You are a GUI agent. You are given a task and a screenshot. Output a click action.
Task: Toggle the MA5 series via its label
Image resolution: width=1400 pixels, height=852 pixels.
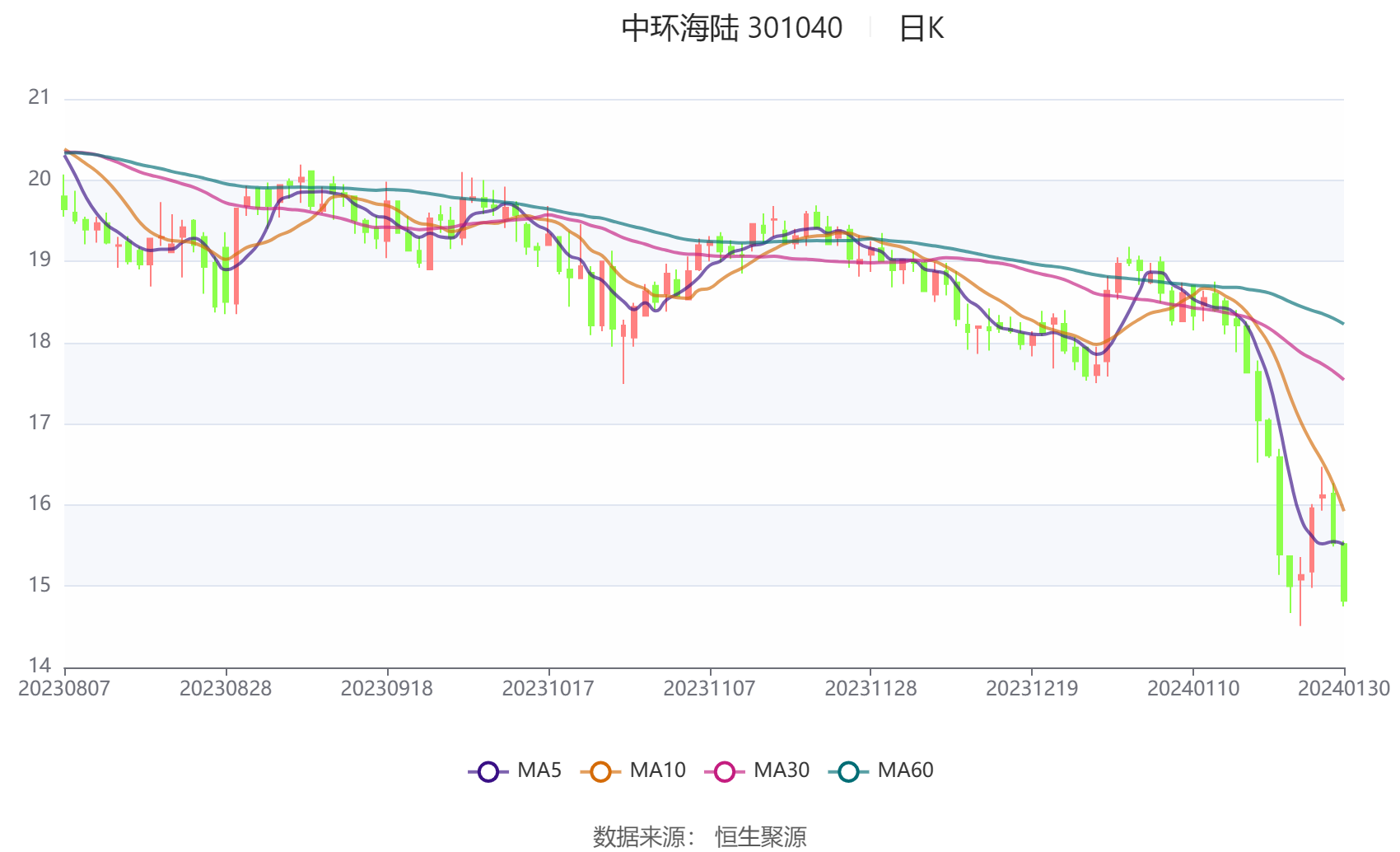[539, 770]
